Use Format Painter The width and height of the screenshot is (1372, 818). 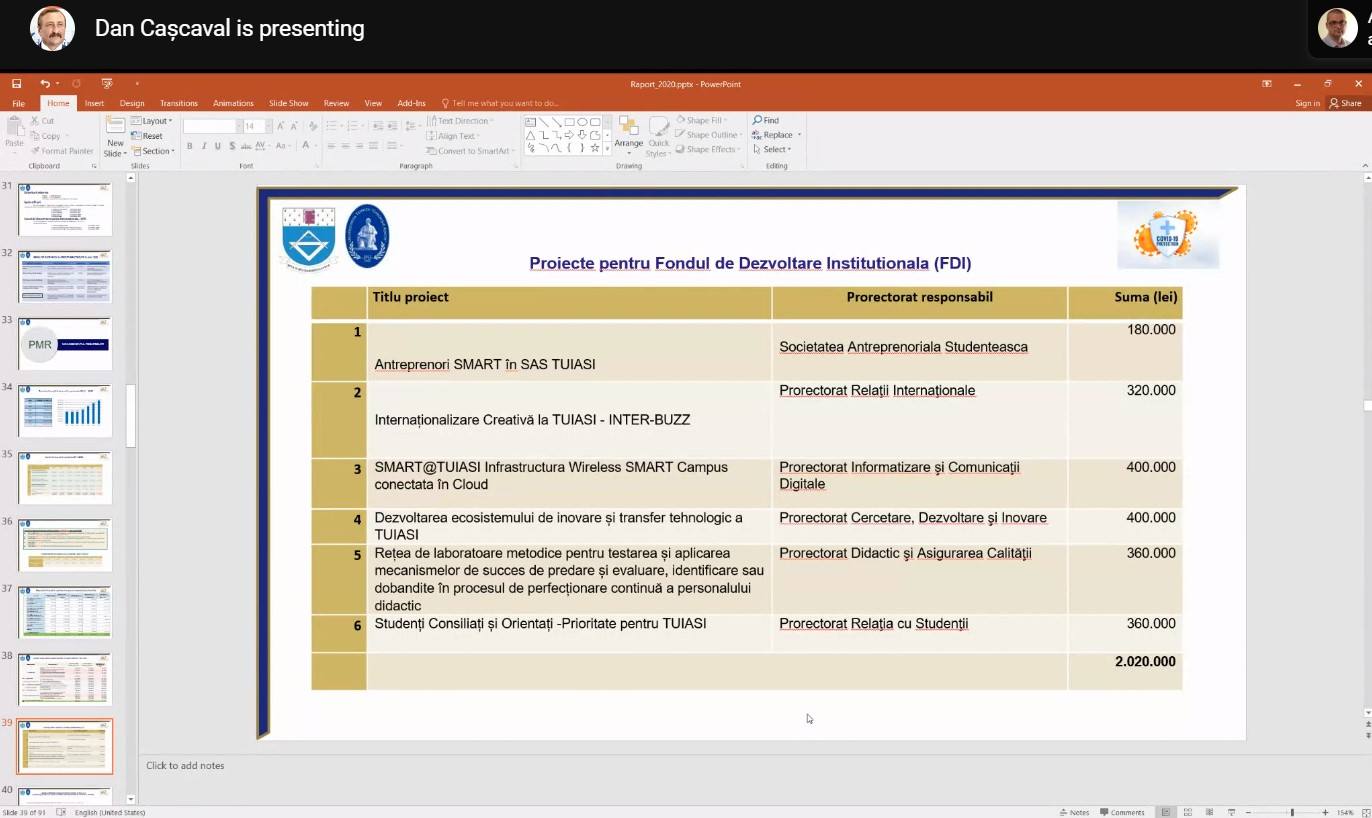[x=61, y=151]
